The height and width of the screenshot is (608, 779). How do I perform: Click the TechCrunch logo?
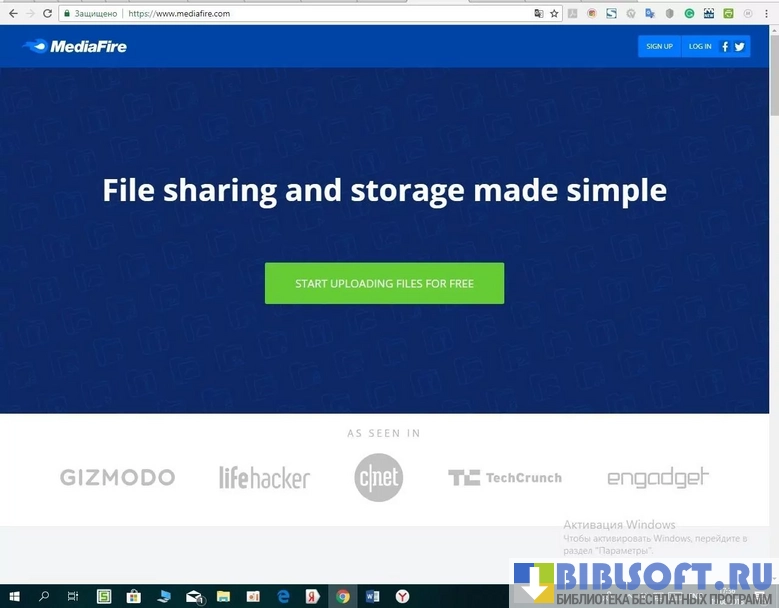(x=505, y=478)
